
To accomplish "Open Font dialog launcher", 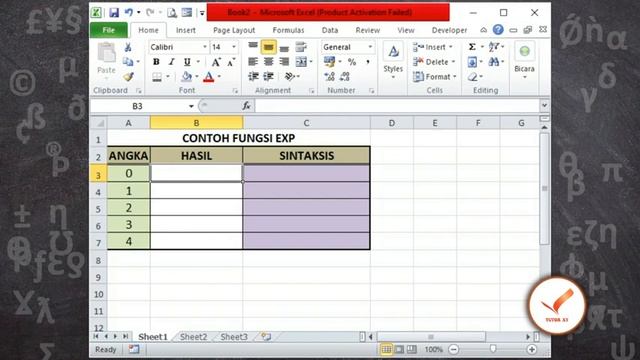I will [x=235, y=91].
